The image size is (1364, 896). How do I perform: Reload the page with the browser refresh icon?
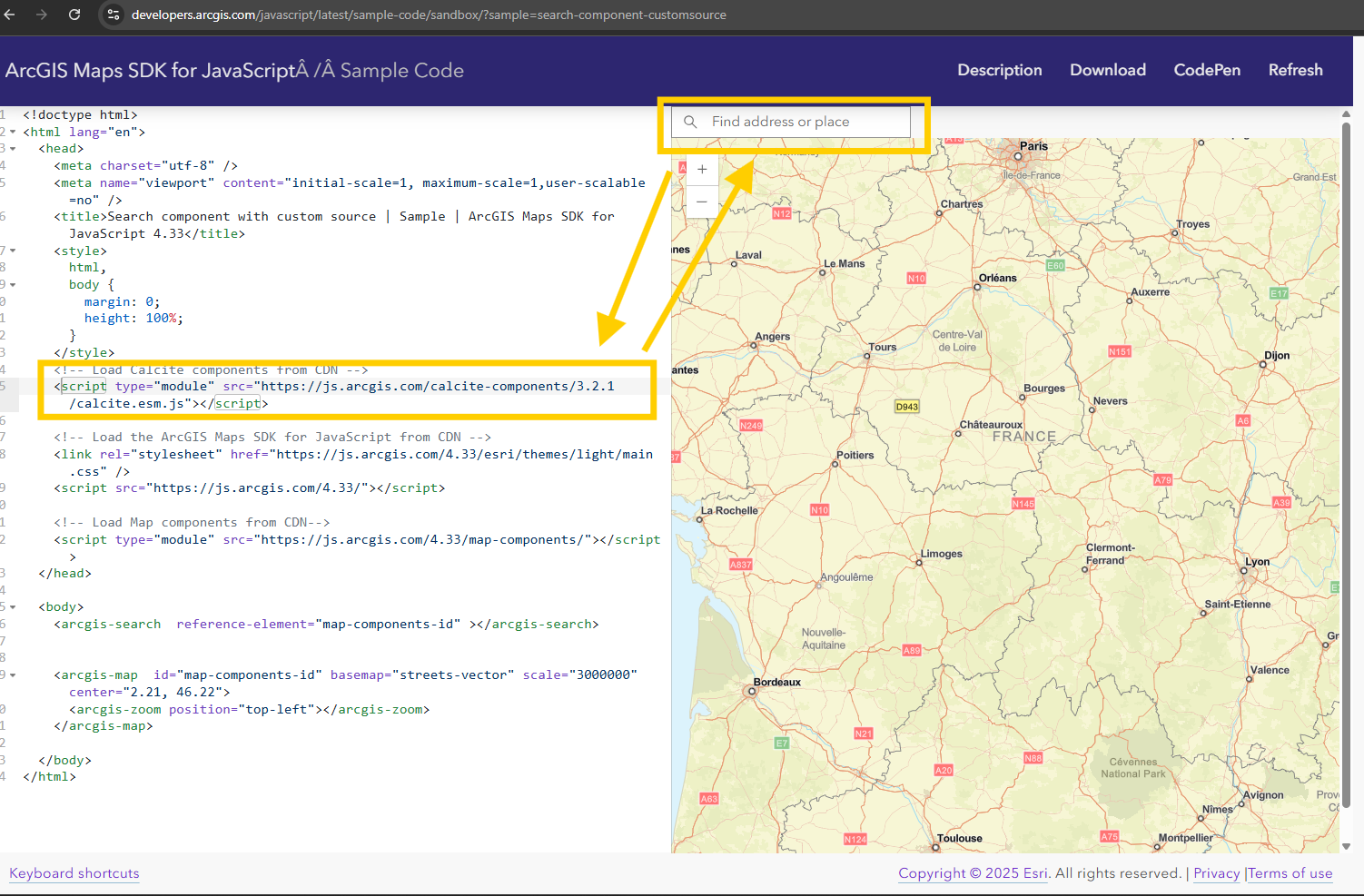[x=74, y=15]
